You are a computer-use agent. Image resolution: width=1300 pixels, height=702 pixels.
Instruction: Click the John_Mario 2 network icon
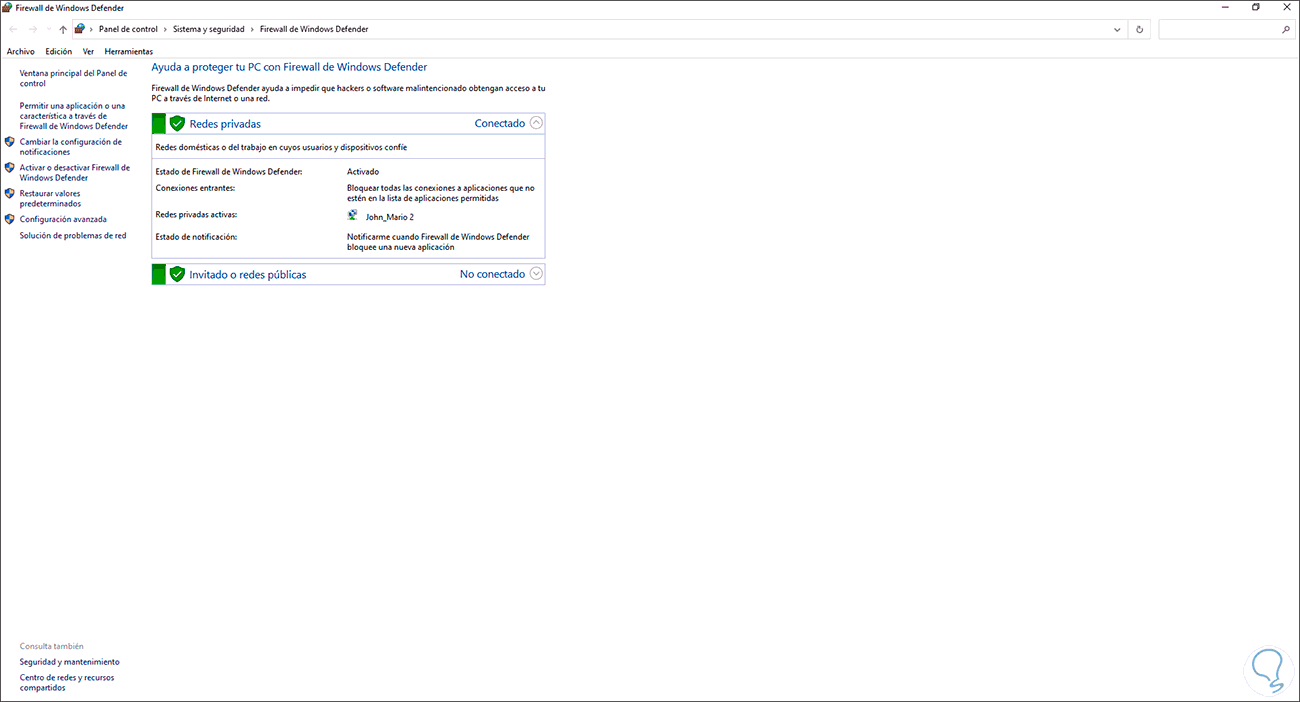(352, 215)
